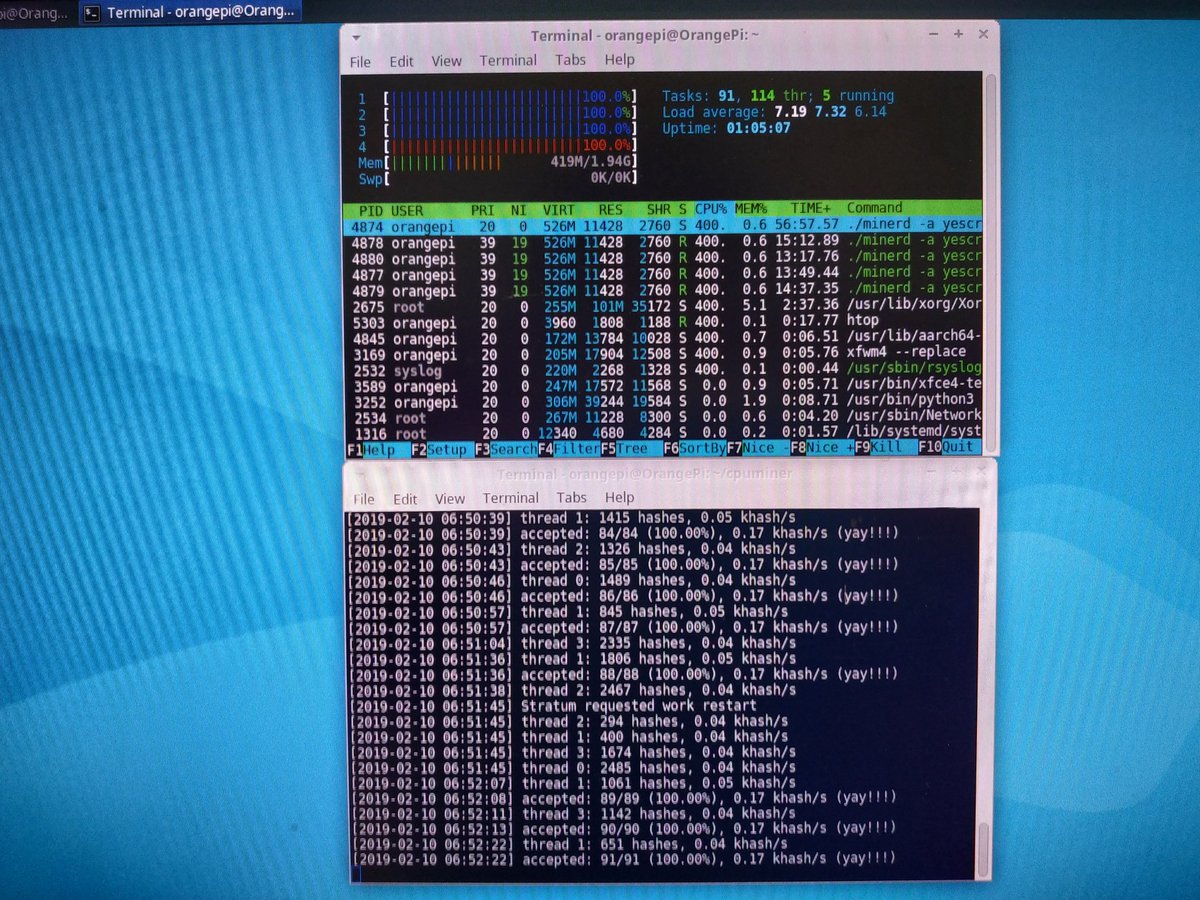Image resolution: width=1200 pixels, height=900 pixels.
Task: Open F6 SortBy options in htop
Action: pos(695,448)
